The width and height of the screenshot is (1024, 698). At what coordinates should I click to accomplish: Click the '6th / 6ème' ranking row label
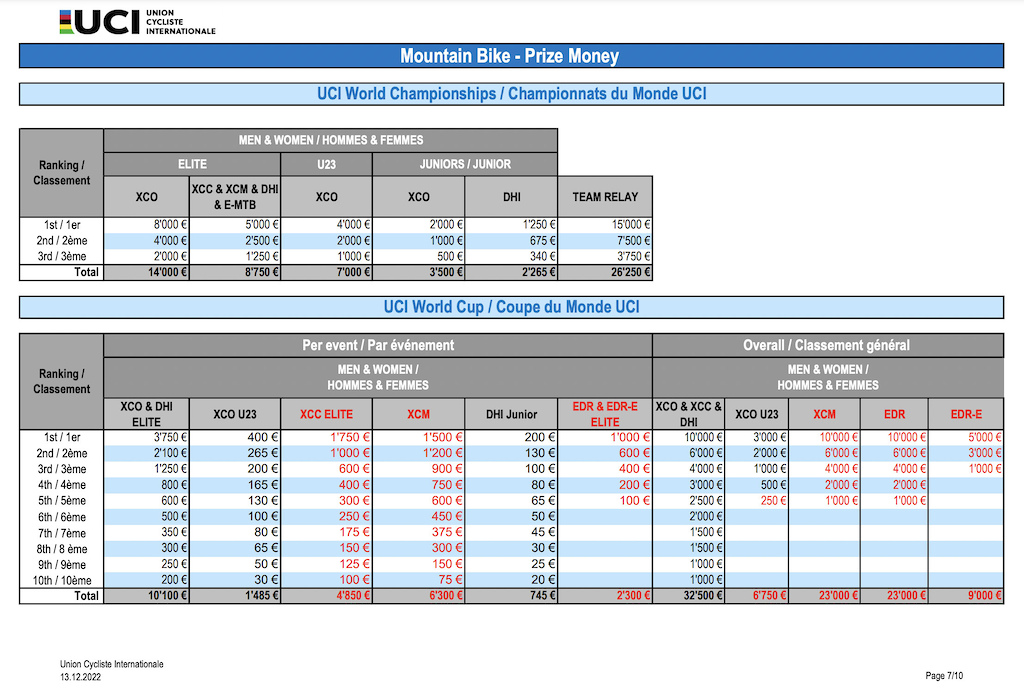[x=62, y=517]
